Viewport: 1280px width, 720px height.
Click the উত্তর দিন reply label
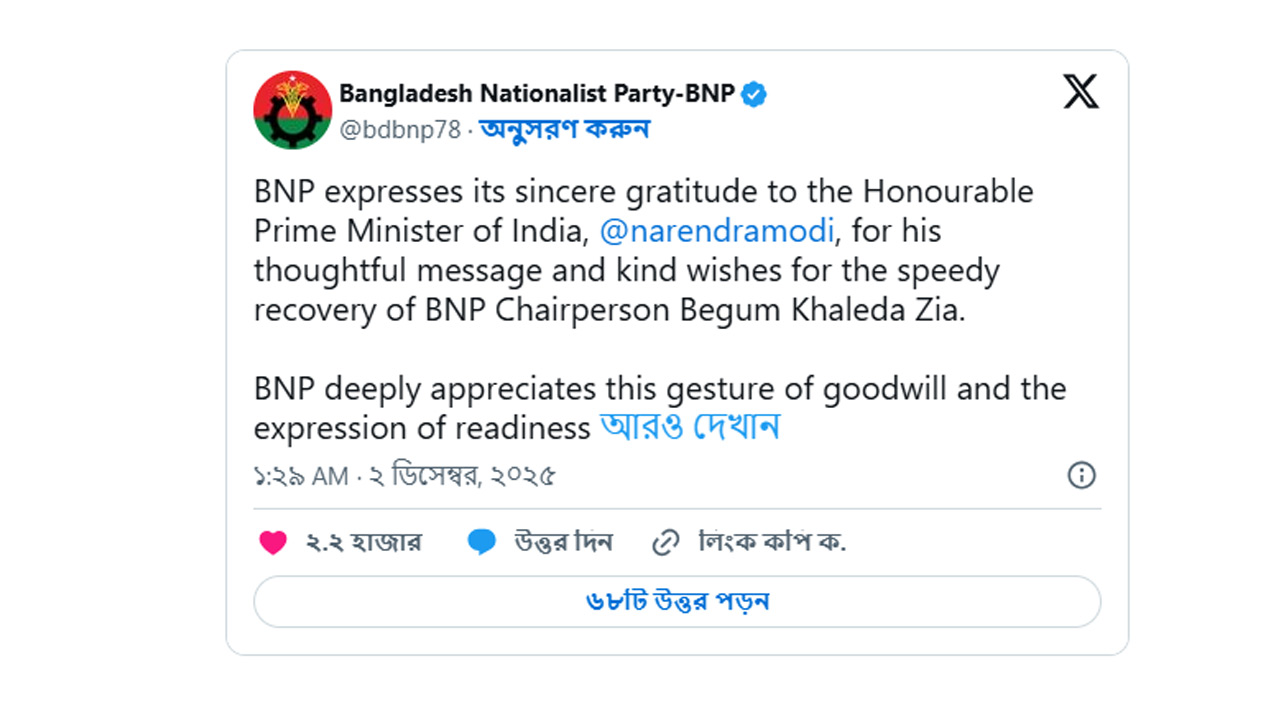click(563, 543)
